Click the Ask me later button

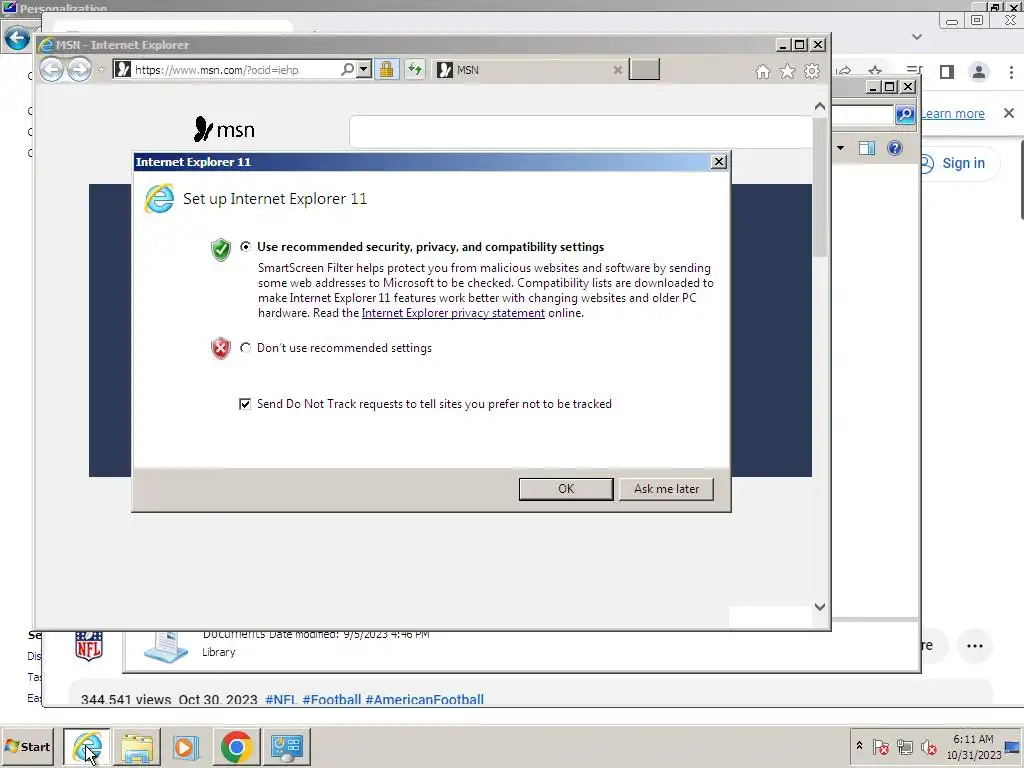point(666,489)
